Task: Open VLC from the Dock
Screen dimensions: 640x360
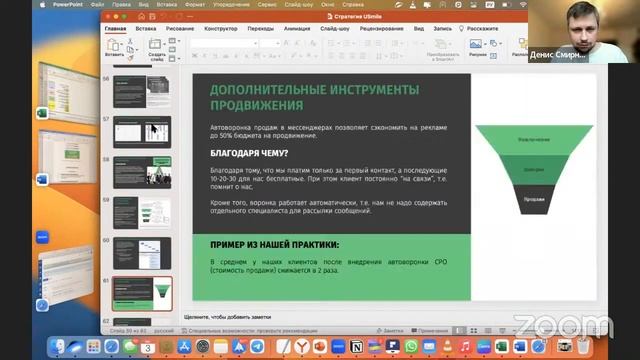Action: click(x=447, y=347)
